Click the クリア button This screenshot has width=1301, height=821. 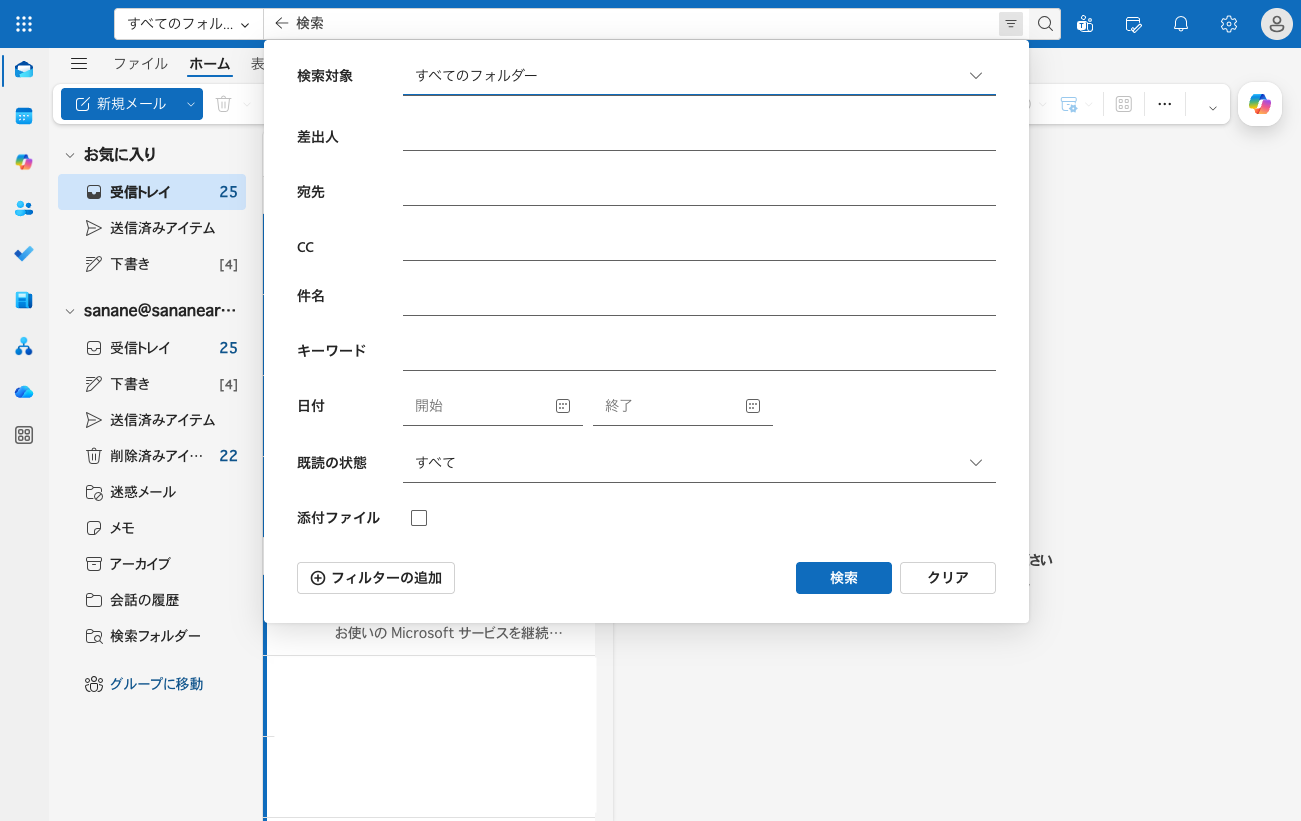tap(948, 578)
